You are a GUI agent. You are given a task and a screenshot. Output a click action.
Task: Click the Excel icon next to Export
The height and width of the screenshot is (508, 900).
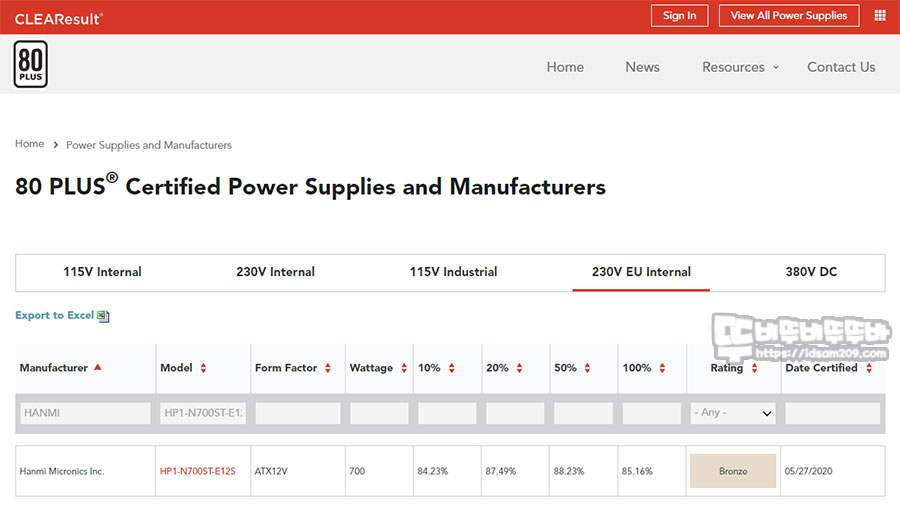[103, 316]
